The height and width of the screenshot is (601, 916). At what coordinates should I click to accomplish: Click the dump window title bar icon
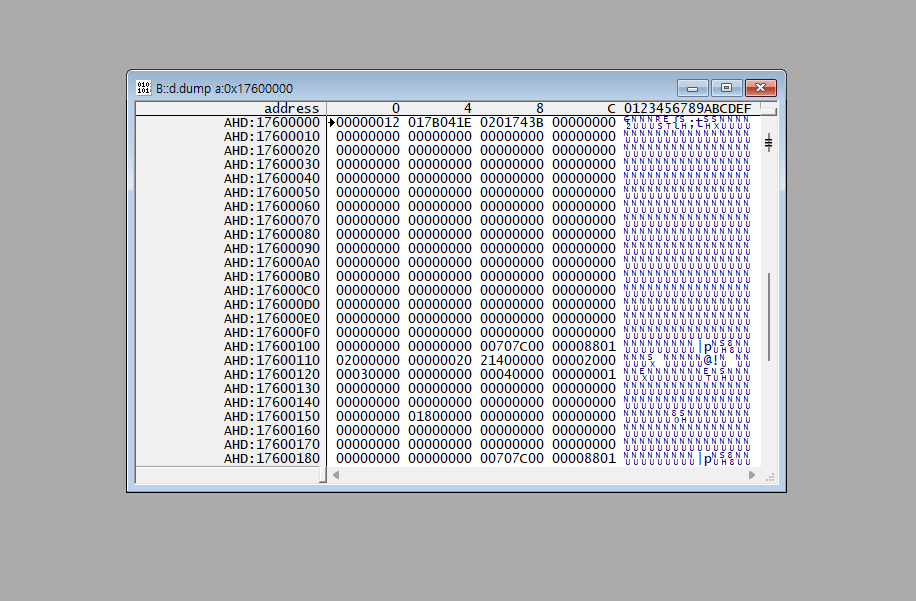pyautogui.click(x=144, y=88)
